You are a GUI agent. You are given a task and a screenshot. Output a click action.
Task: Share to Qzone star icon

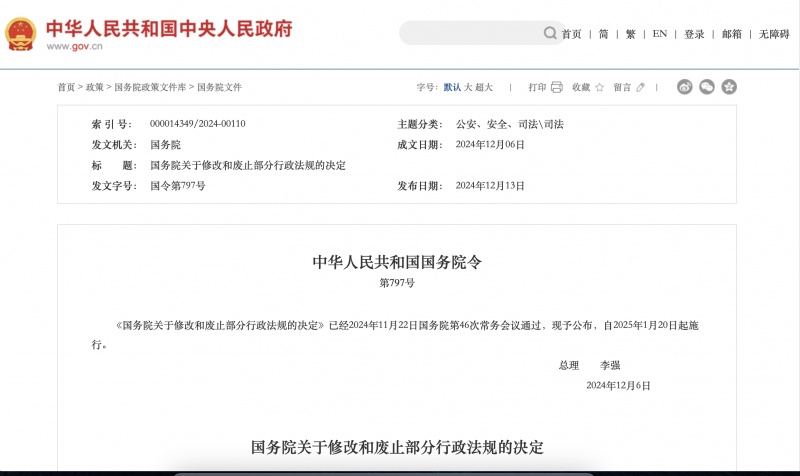click(x=729, y=87)
